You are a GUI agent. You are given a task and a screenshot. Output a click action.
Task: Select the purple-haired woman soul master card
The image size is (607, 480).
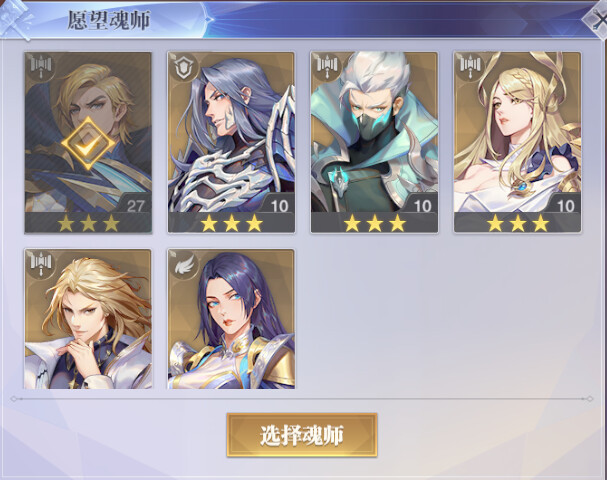point(231,319)
